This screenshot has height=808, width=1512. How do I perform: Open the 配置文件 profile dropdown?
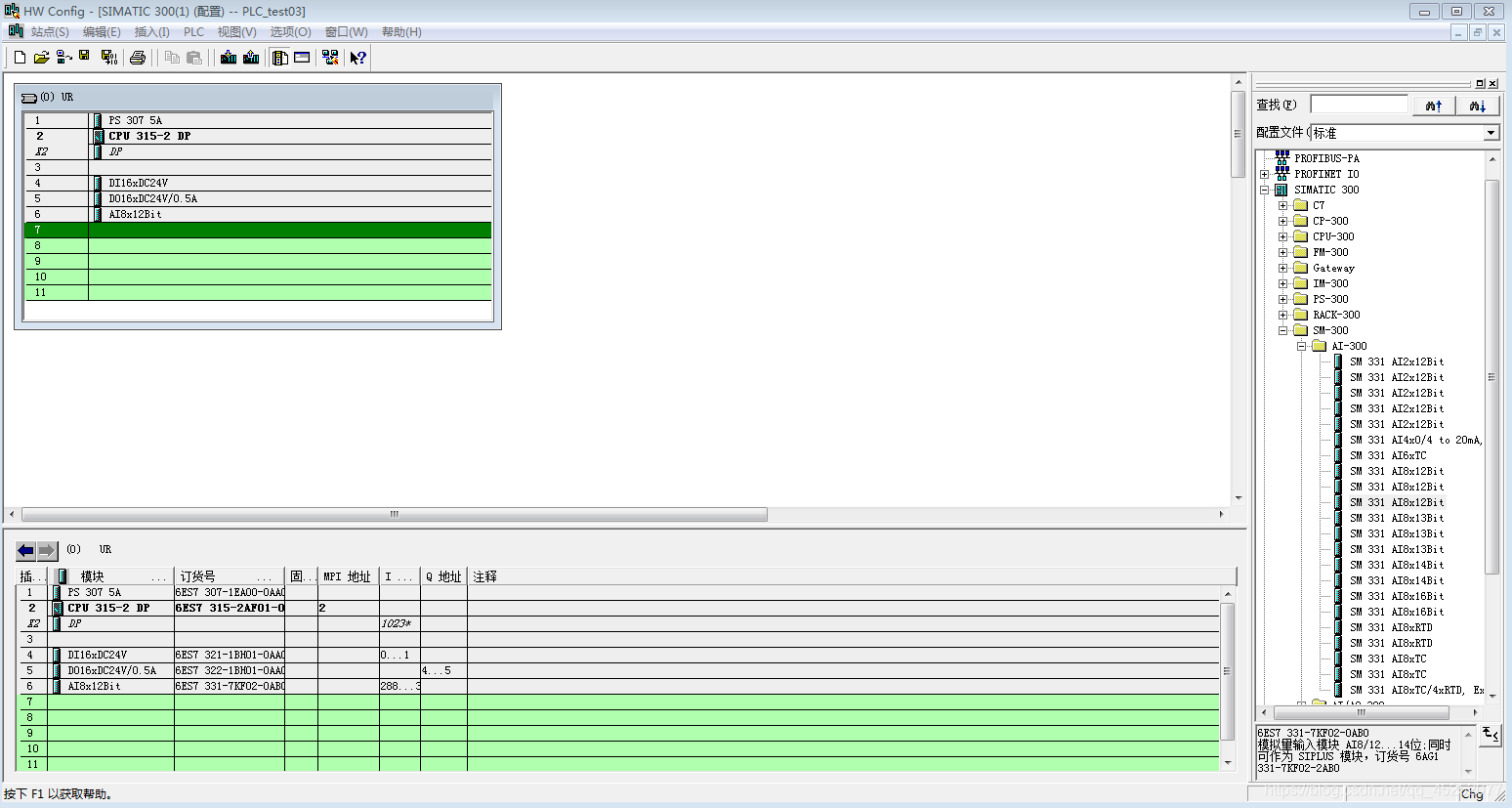(1491, 133)
